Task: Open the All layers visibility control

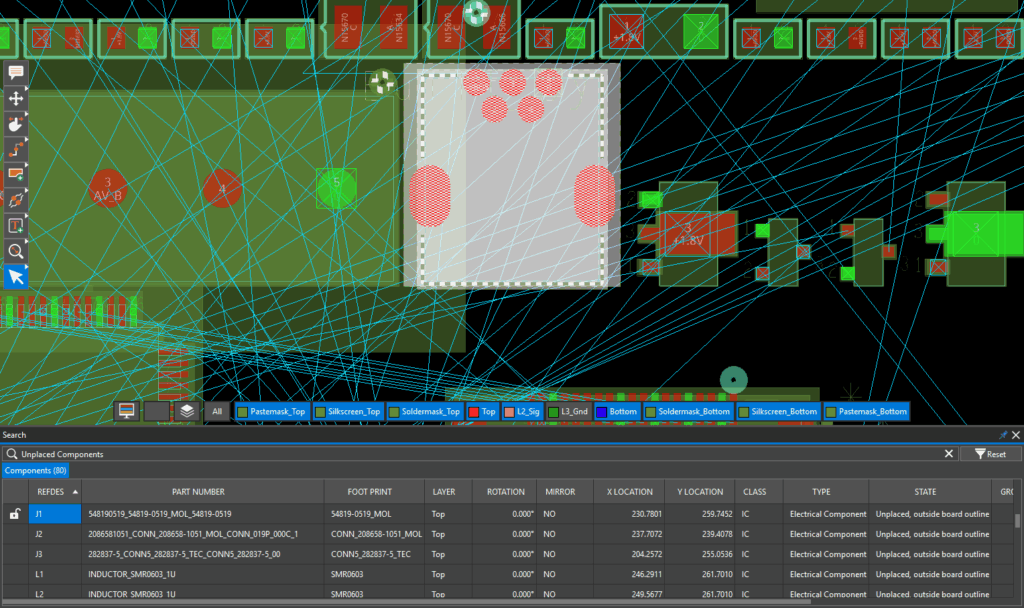Action: tap(217, 410)
